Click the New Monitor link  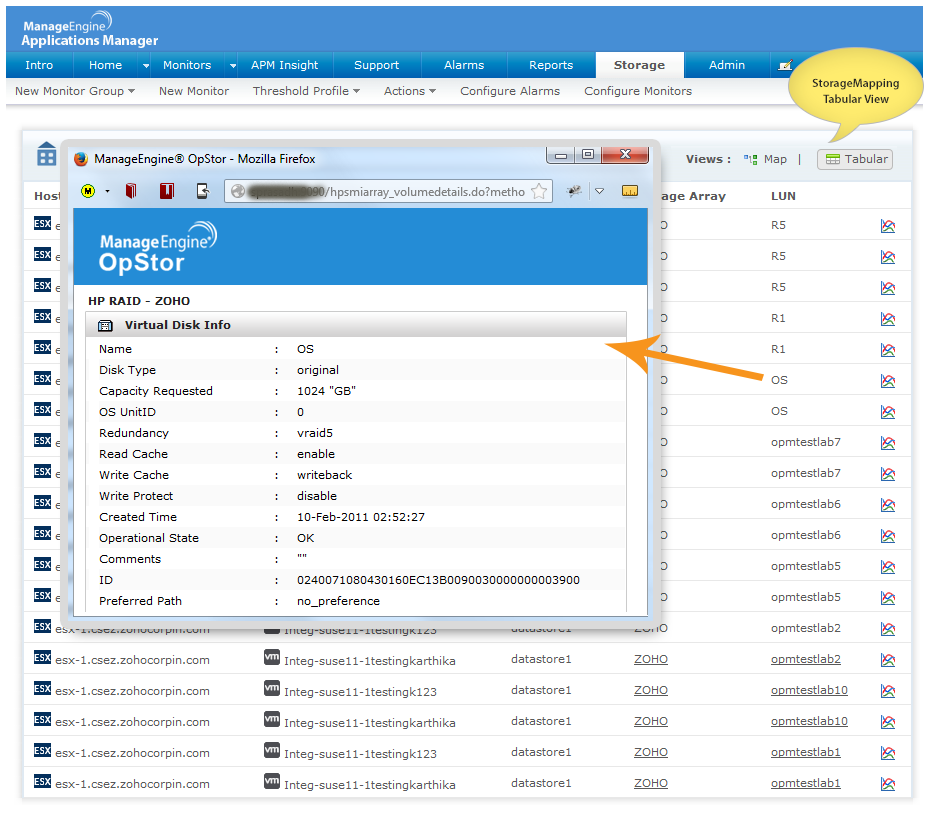[x=194, y=91]
